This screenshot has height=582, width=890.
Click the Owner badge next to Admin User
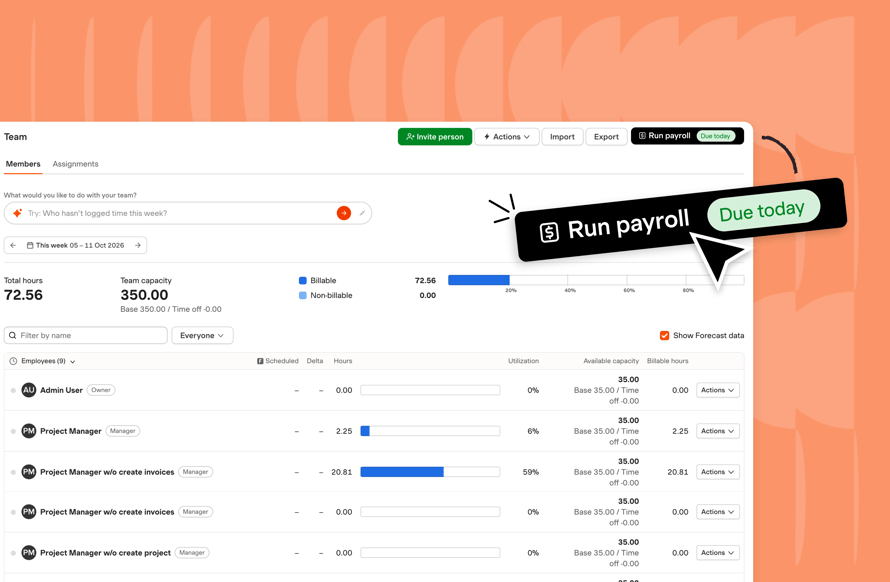pos(101,390)
